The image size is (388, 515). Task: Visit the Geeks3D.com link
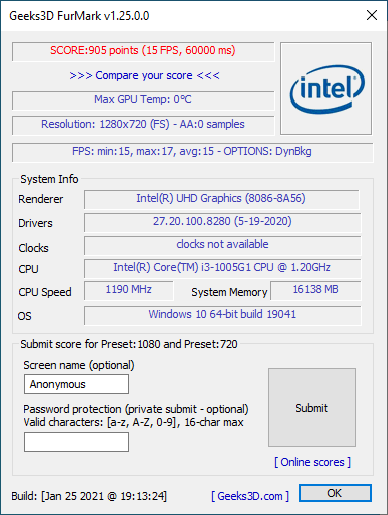(250, 496)
